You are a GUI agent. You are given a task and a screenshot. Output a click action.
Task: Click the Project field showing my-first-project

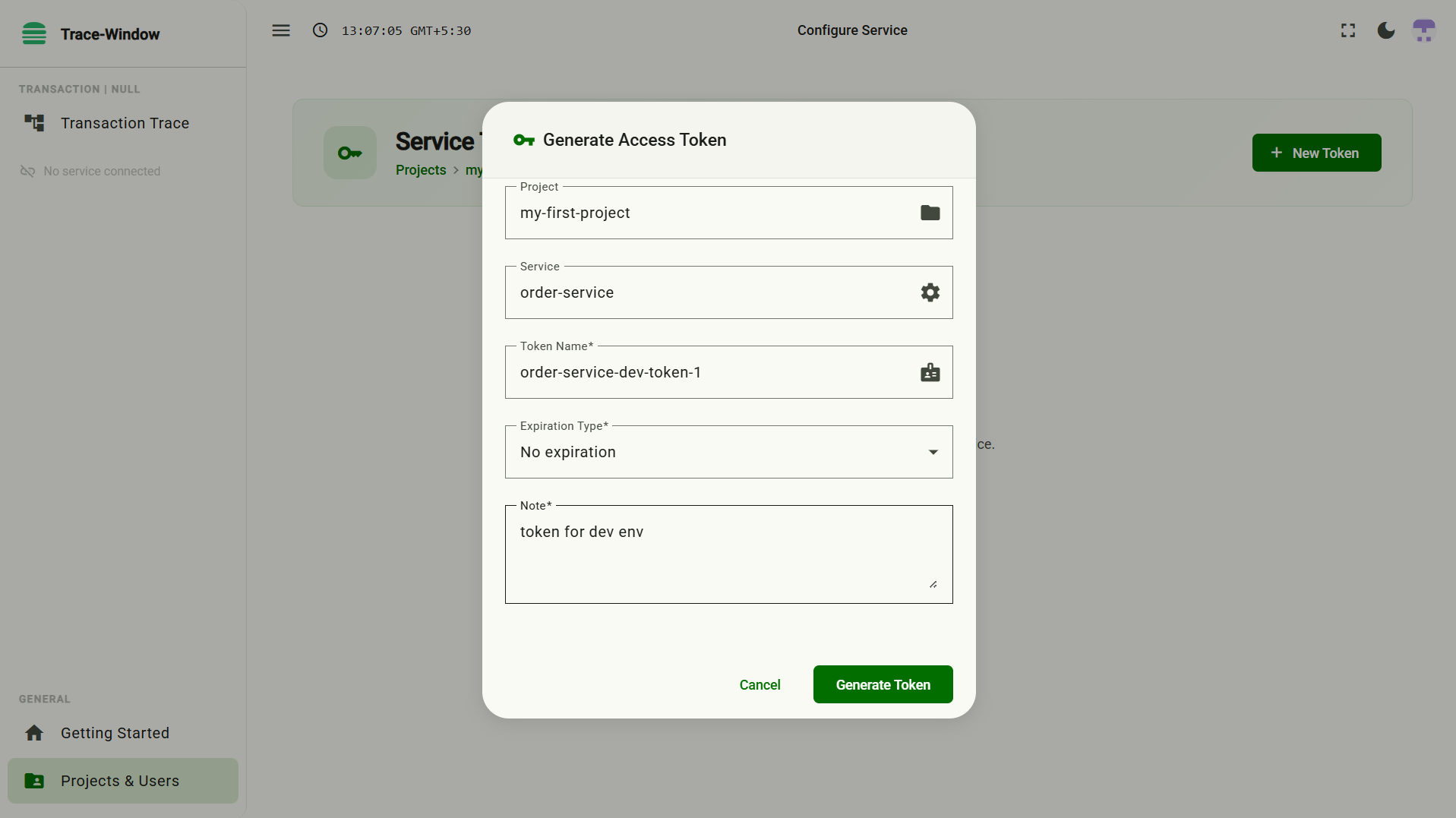click(x=729, y=213)
